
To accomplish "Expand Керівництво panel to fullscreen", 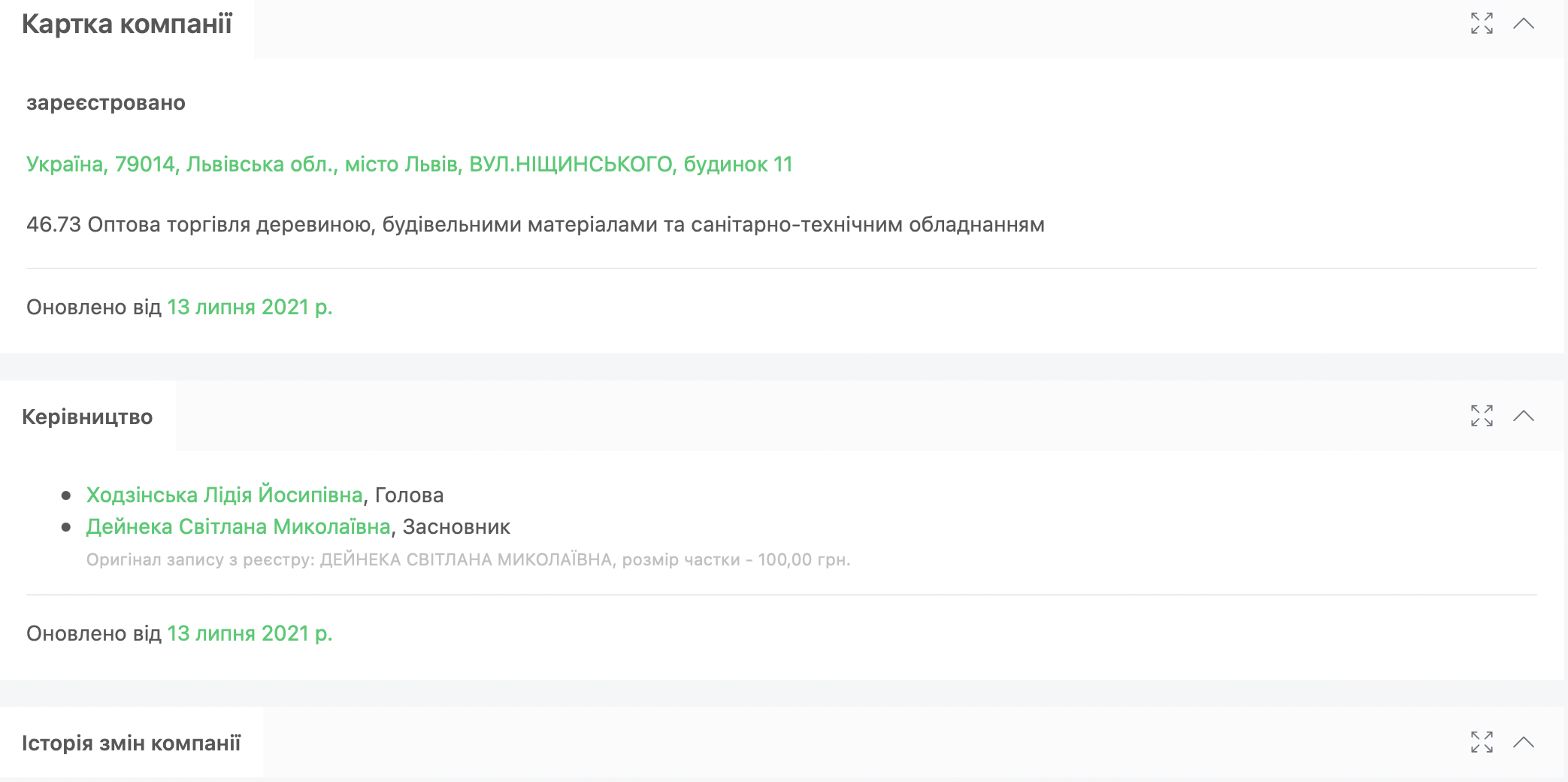I will (x=1482, y=416).
